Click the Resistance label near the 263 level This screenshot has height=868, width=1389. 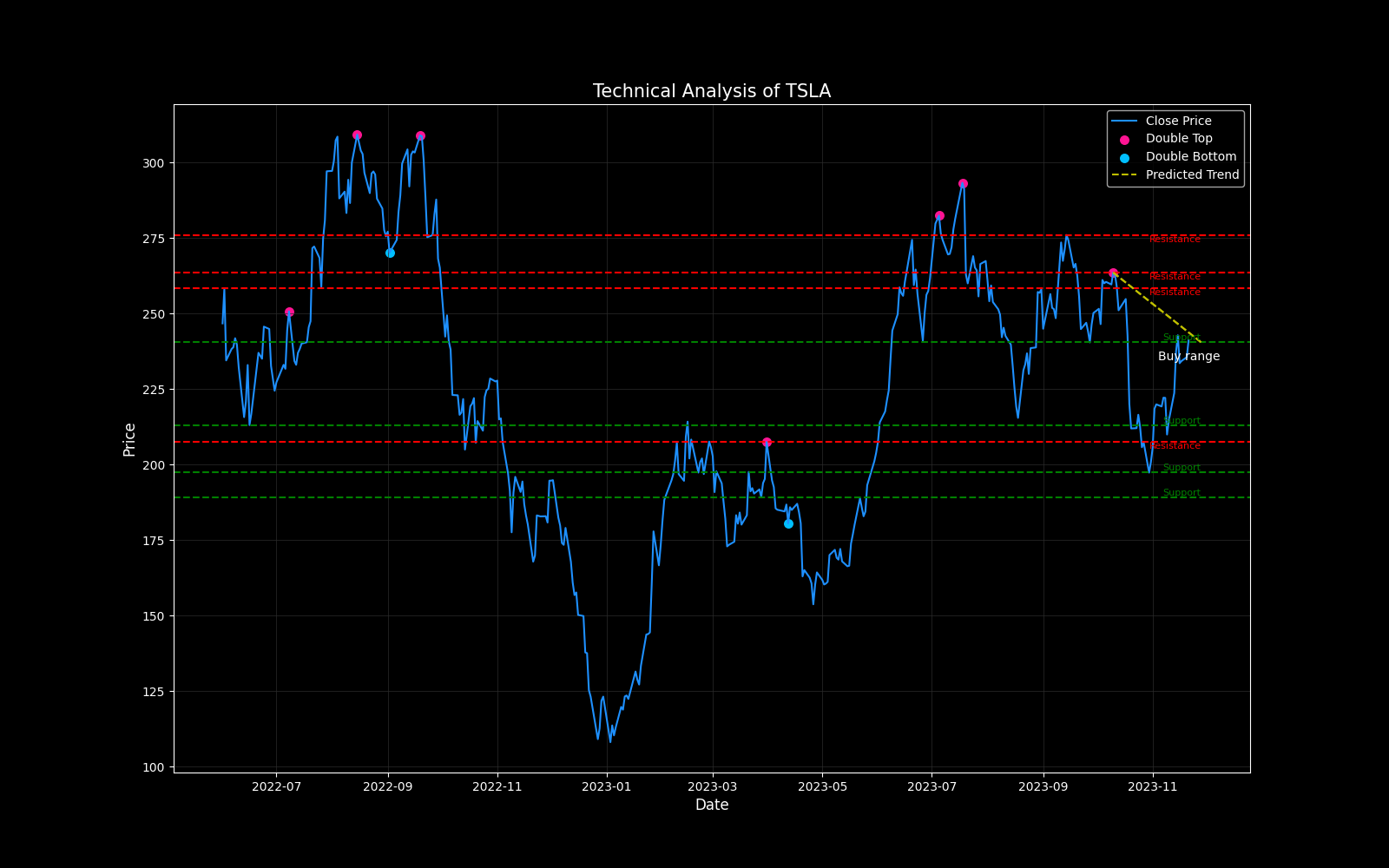[x=1175, y=277]
